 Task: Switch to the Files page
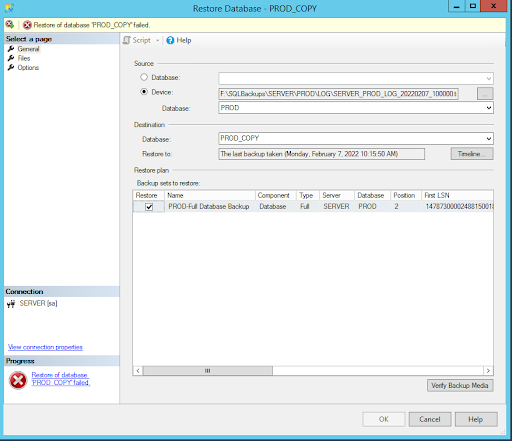pos(24,58)
